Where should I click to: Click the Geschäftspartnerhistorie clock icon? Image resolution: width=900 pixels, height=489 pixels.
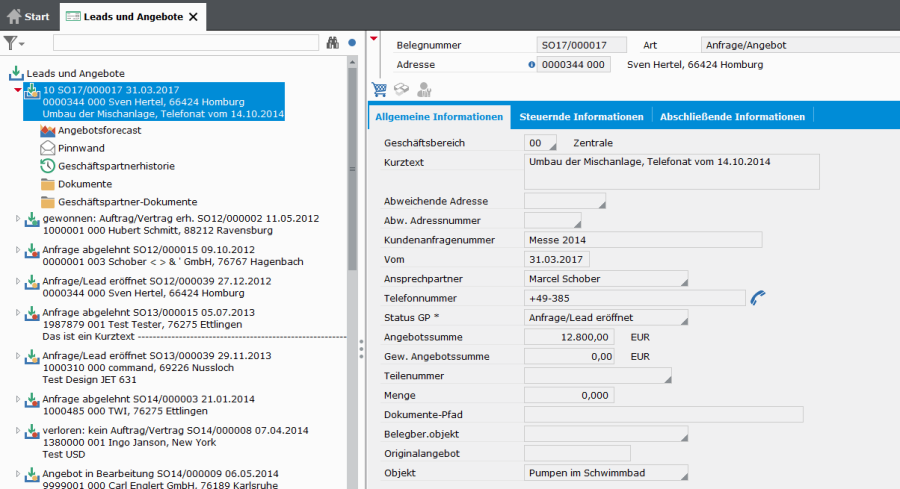(48, 166)
